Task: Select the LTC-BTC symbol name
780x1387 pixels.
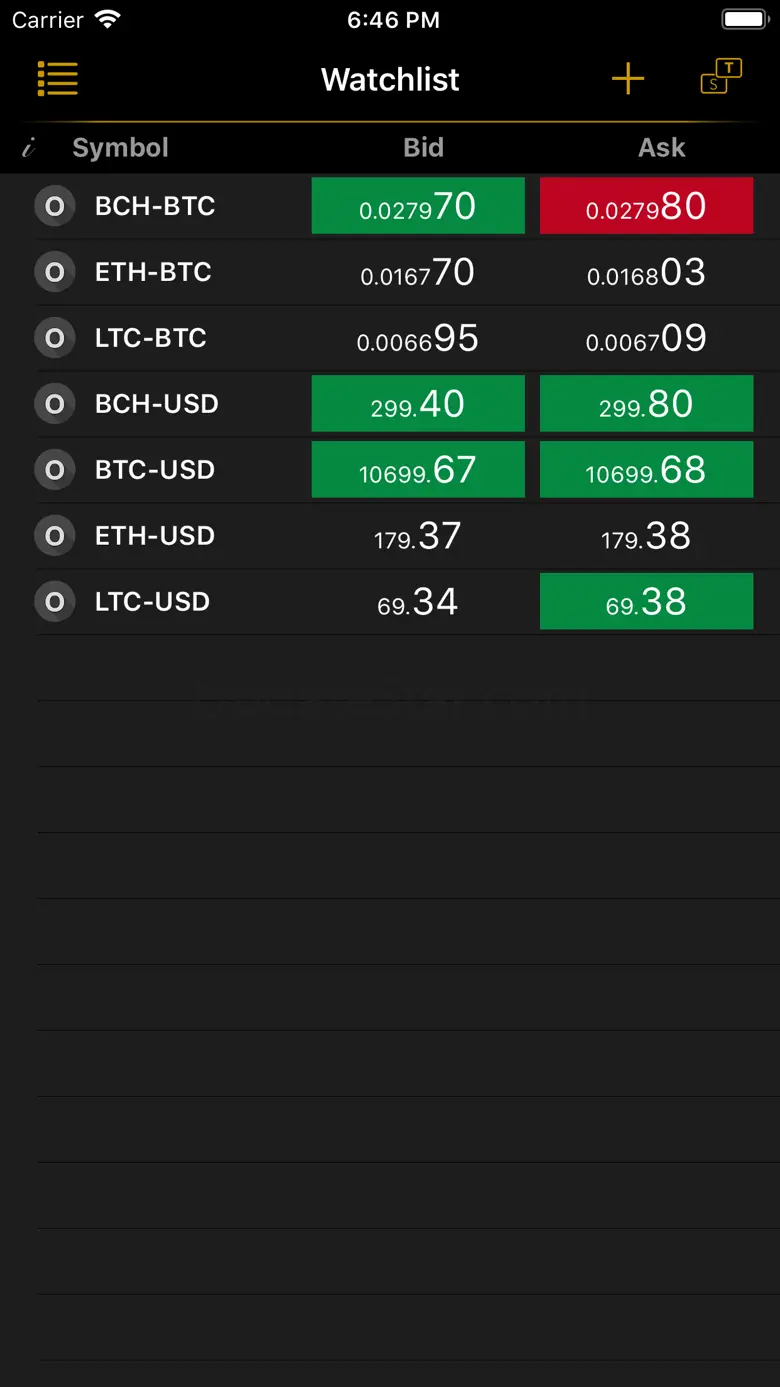Action: tap(151, 338)
